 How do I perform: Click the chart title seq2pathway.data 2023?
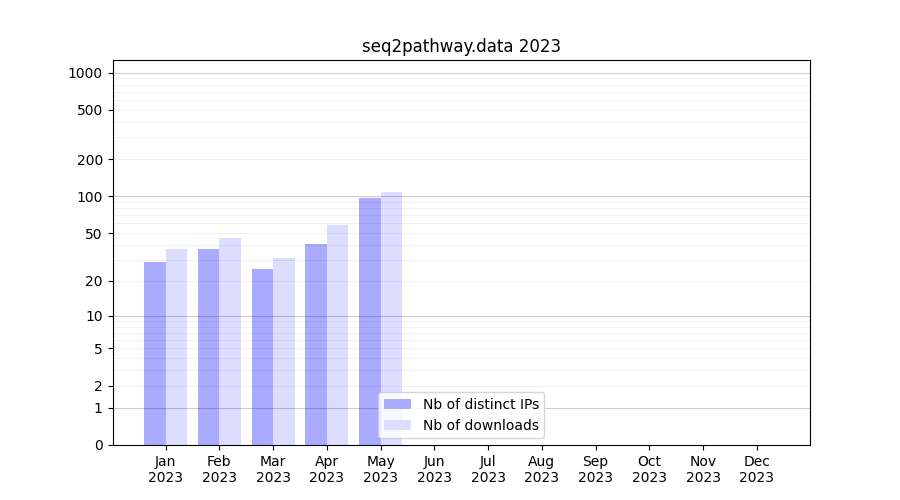point(461,46)
